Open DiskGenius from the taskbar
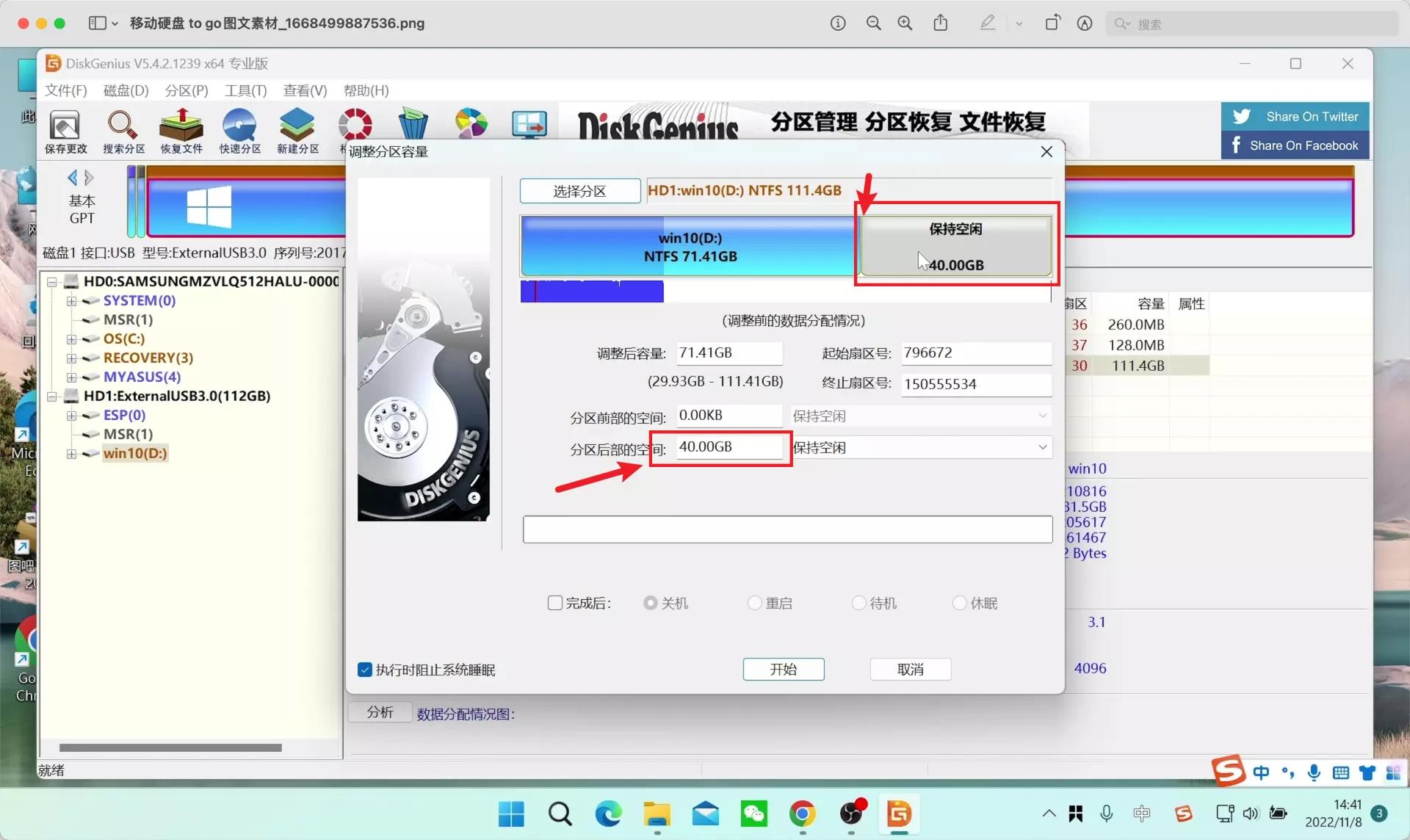Viewport: 1410px width, 840px height. (899, 814)
